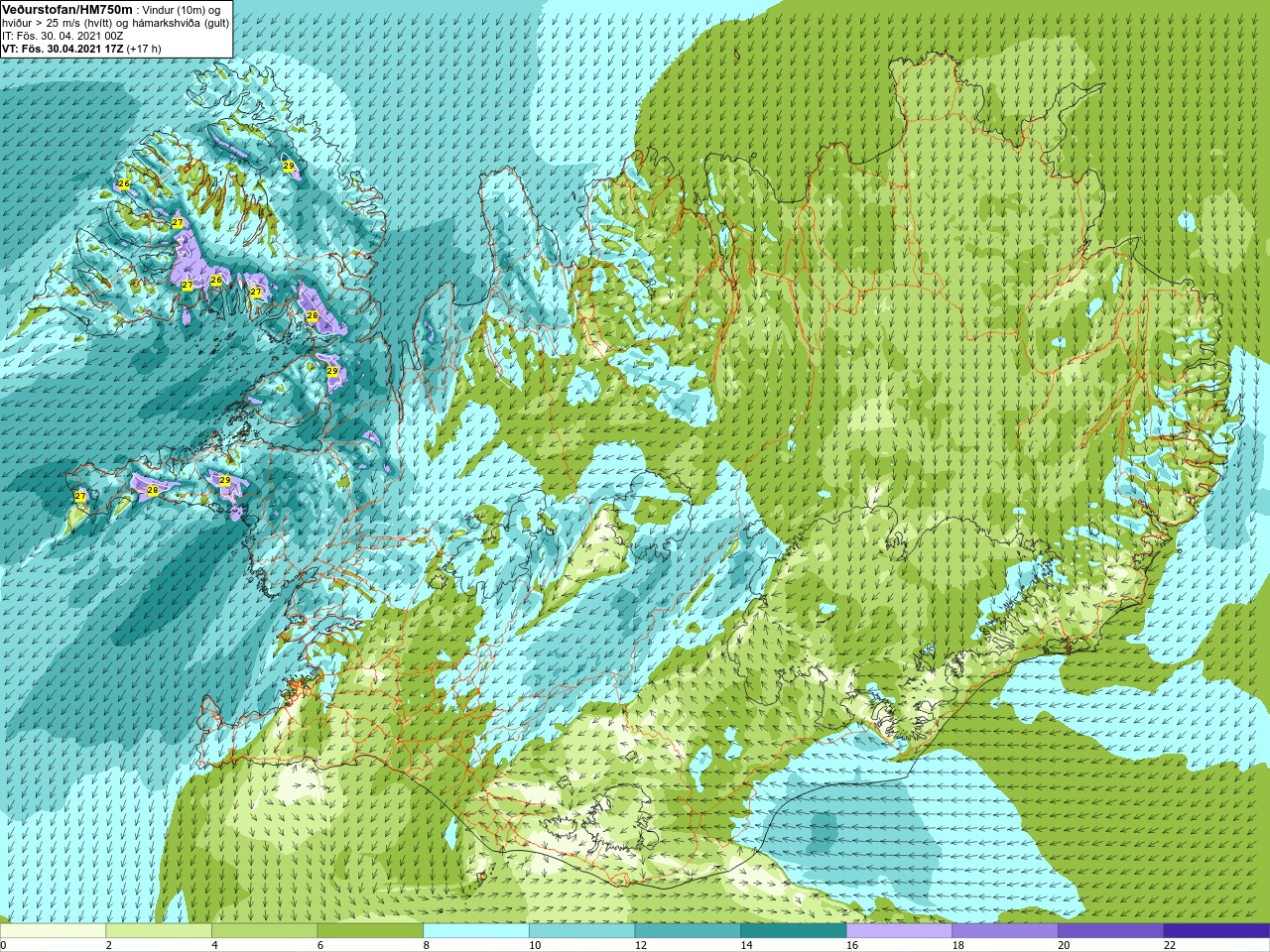Image resolution: width=1270 pixels, height=952 pixels.
Task: Click the legend tick label '10'
Action: 535,946
